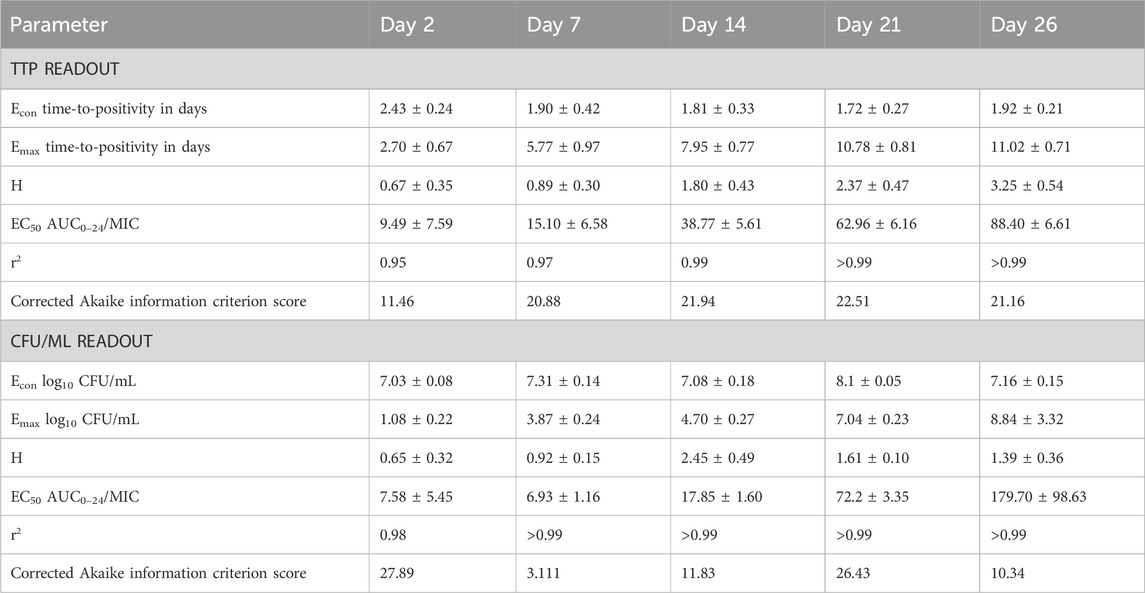Screen dimensions: 1145x593
Task: Click the Parameter column header
Action: tap(62, 24)
